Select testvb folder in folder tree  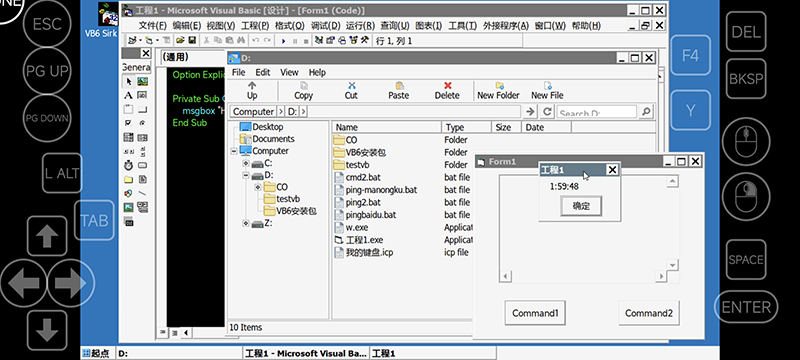coord(288,199)
